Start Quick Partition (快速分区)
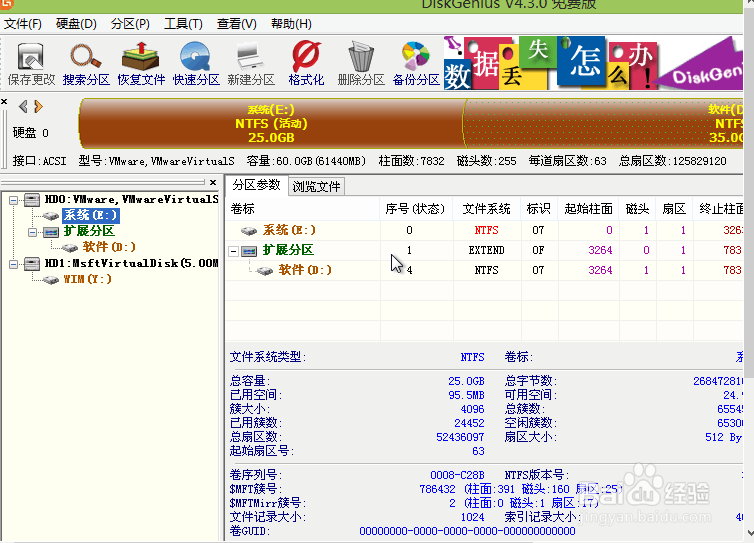Viewport: 754px width, 543px height. [x=196, y=64]
